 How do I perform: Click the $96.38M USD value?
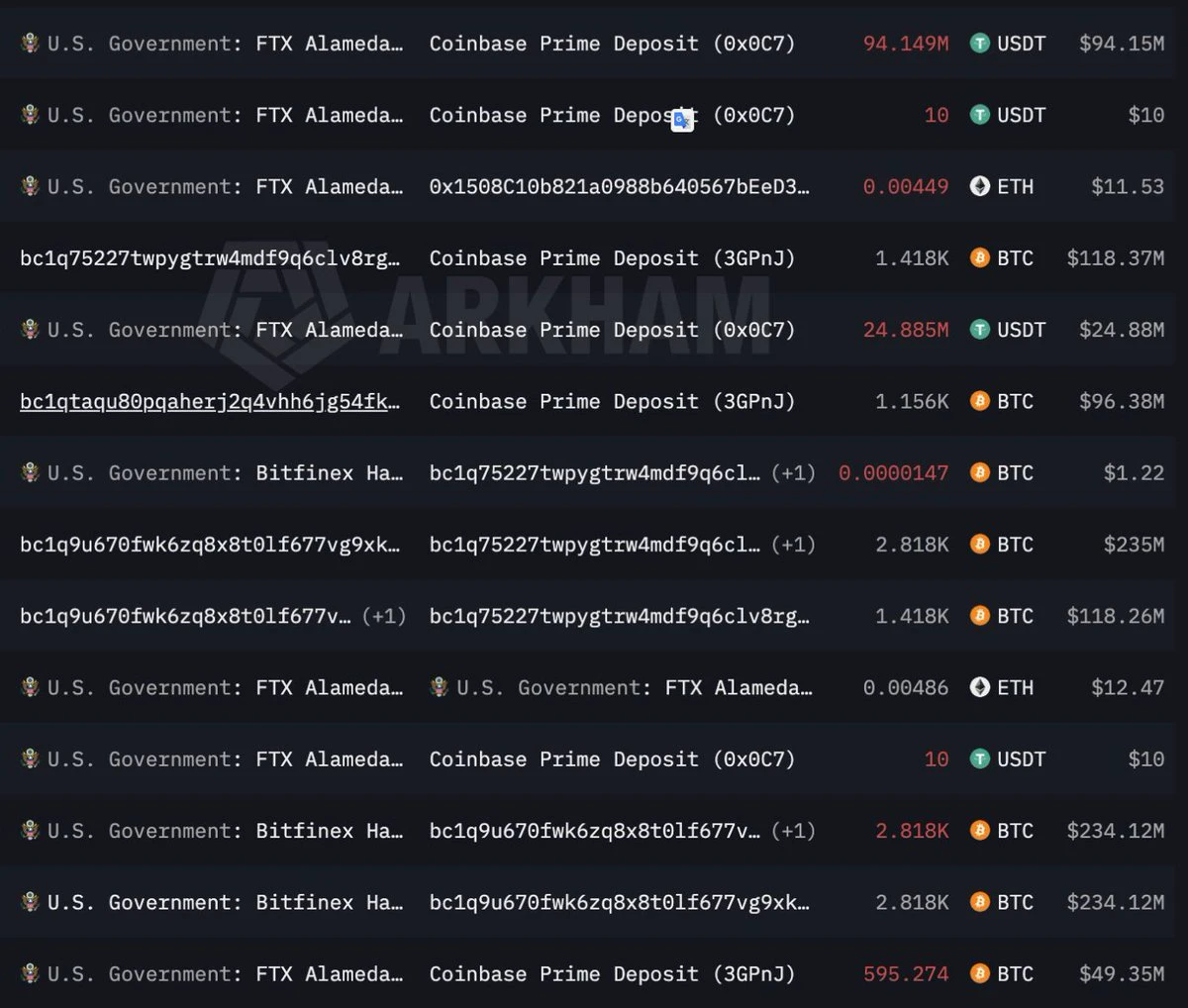(1122, 401)
